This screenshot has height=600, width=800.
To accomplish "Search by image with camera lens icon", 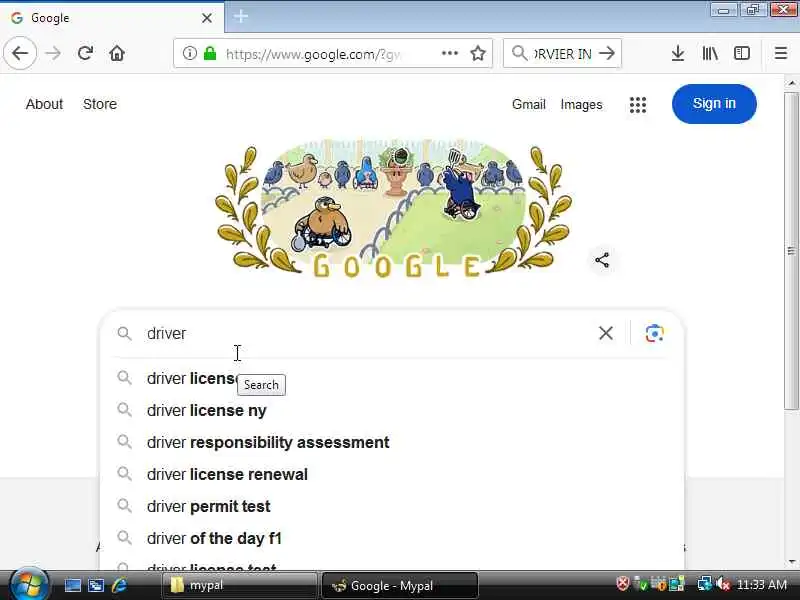I will point(654,333).
